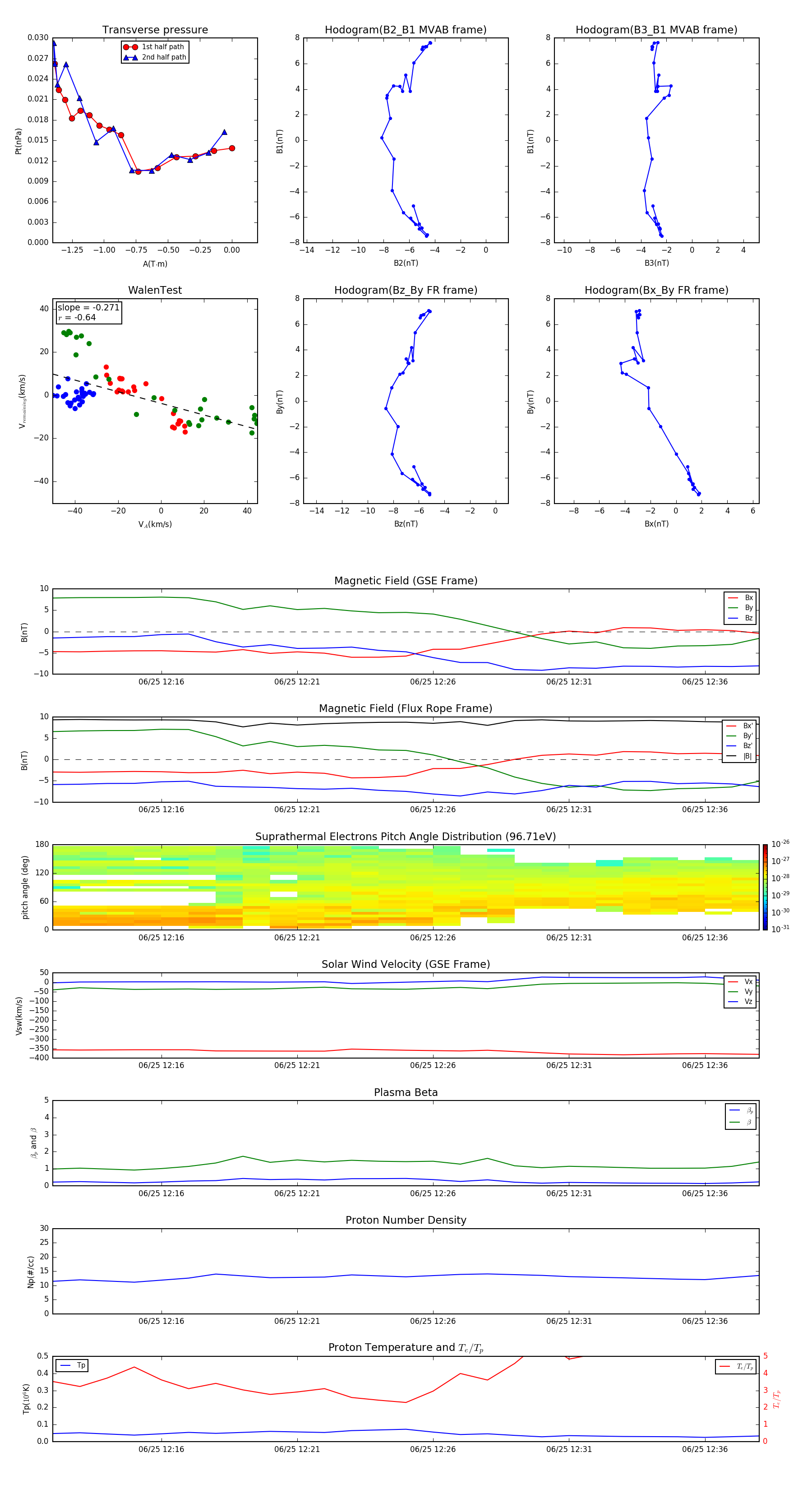The image size is (812, 1489).
Task: Click the 'slope = -0.271' annotation
Action: tap(88, 308)
